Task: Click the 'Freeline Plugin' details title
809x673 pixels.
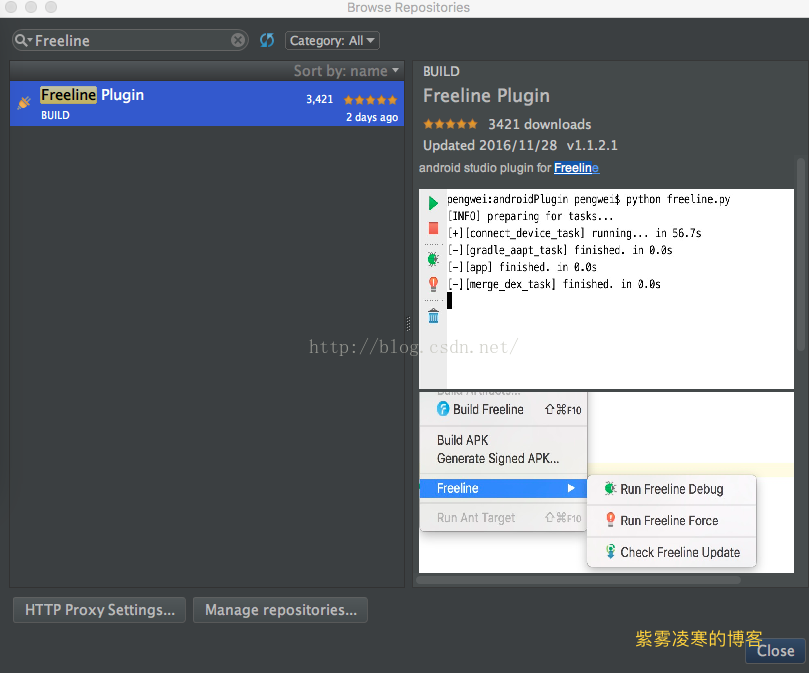Action: coord(487,95)
